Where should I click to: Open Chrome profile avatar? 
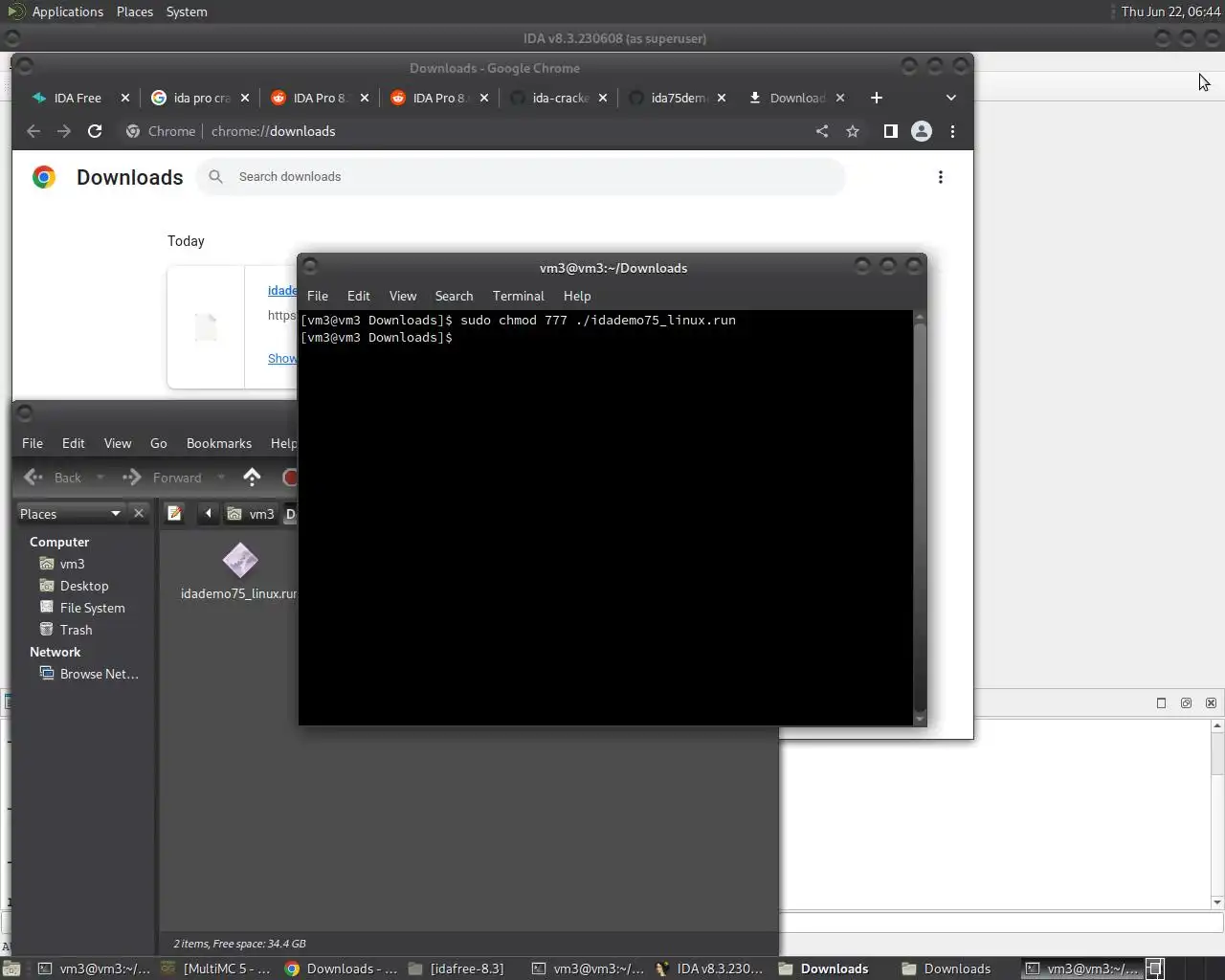(922, 131)
